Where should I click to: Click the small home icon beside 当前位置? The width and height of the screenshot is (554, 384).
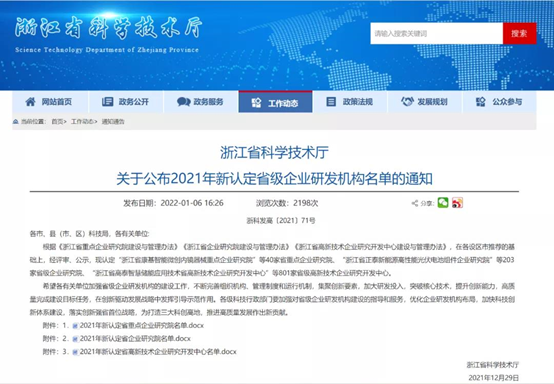[x=16, y=122]
